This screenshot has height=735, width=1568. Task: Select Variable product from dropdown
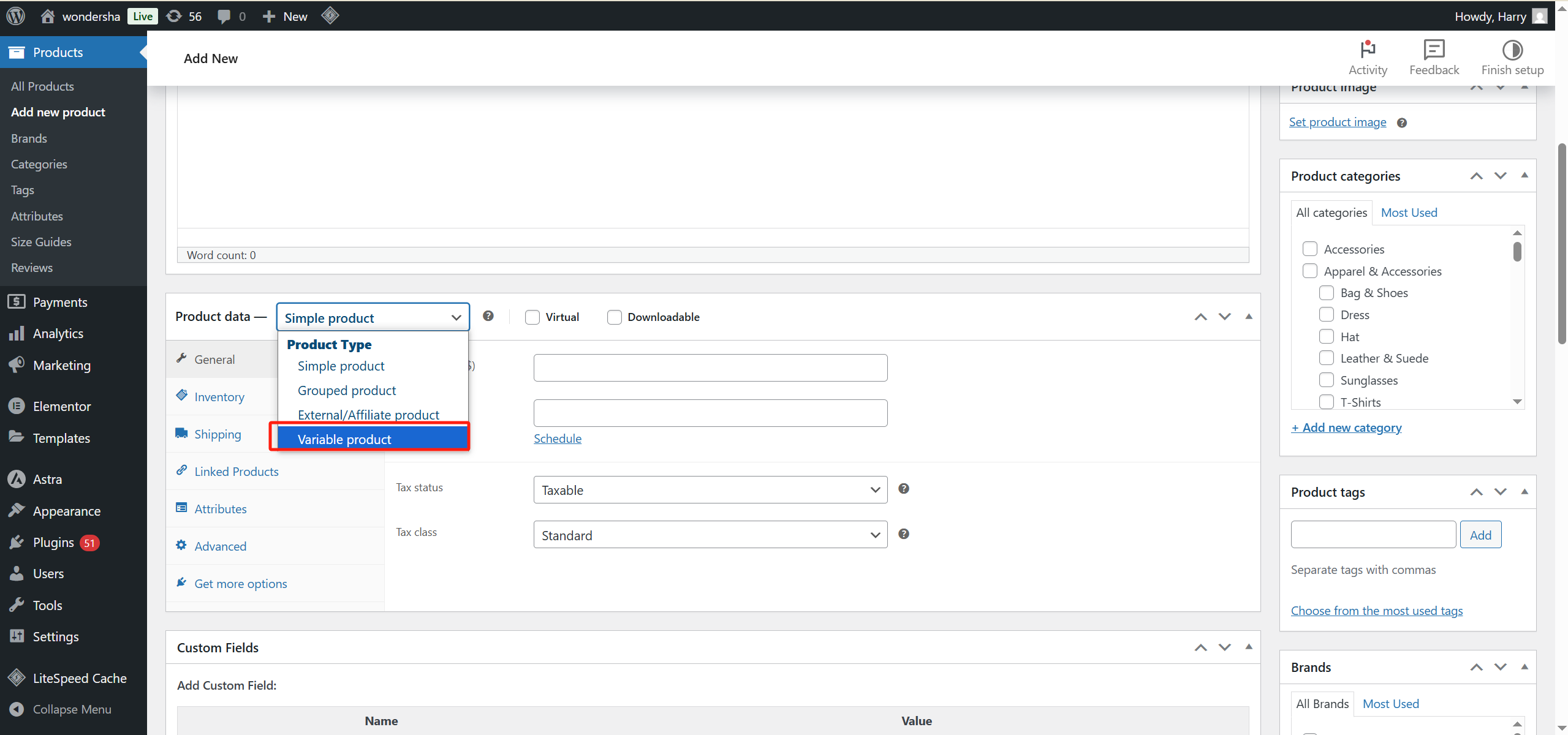(x=344, y=439)
